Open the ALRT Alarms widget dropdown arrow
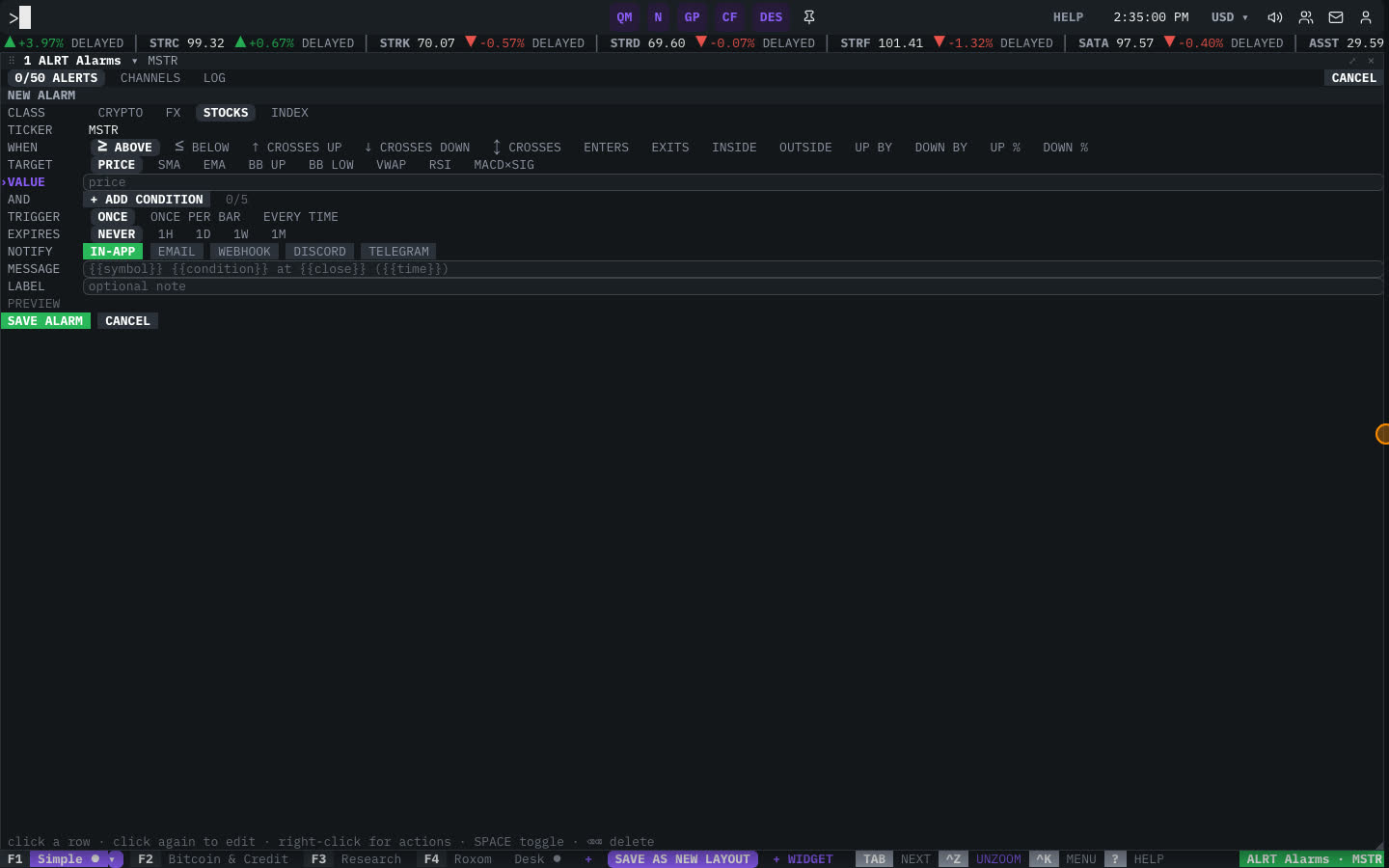 [134, 61]
